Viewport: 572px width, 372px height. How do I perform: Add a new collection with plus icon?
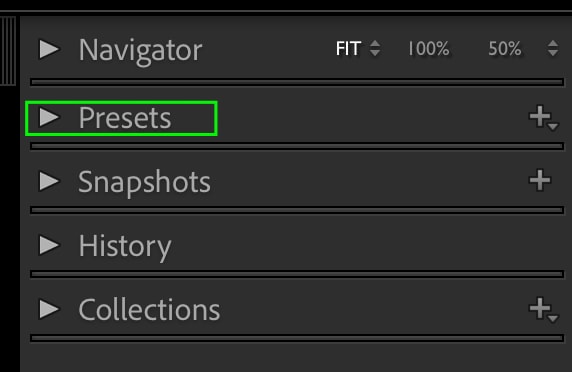coord(543,309)
